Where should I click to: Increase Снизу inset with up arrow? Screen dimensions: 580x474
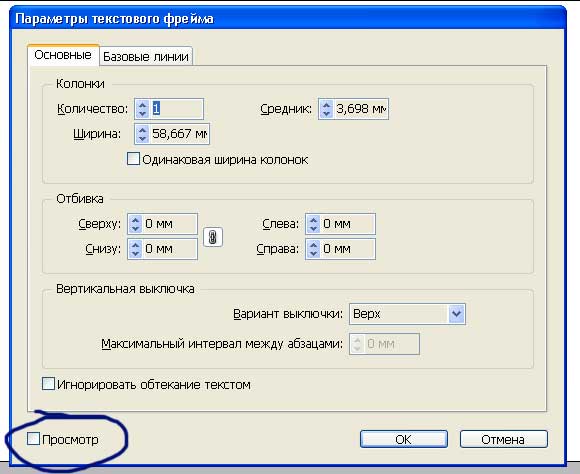coord(135,245)
